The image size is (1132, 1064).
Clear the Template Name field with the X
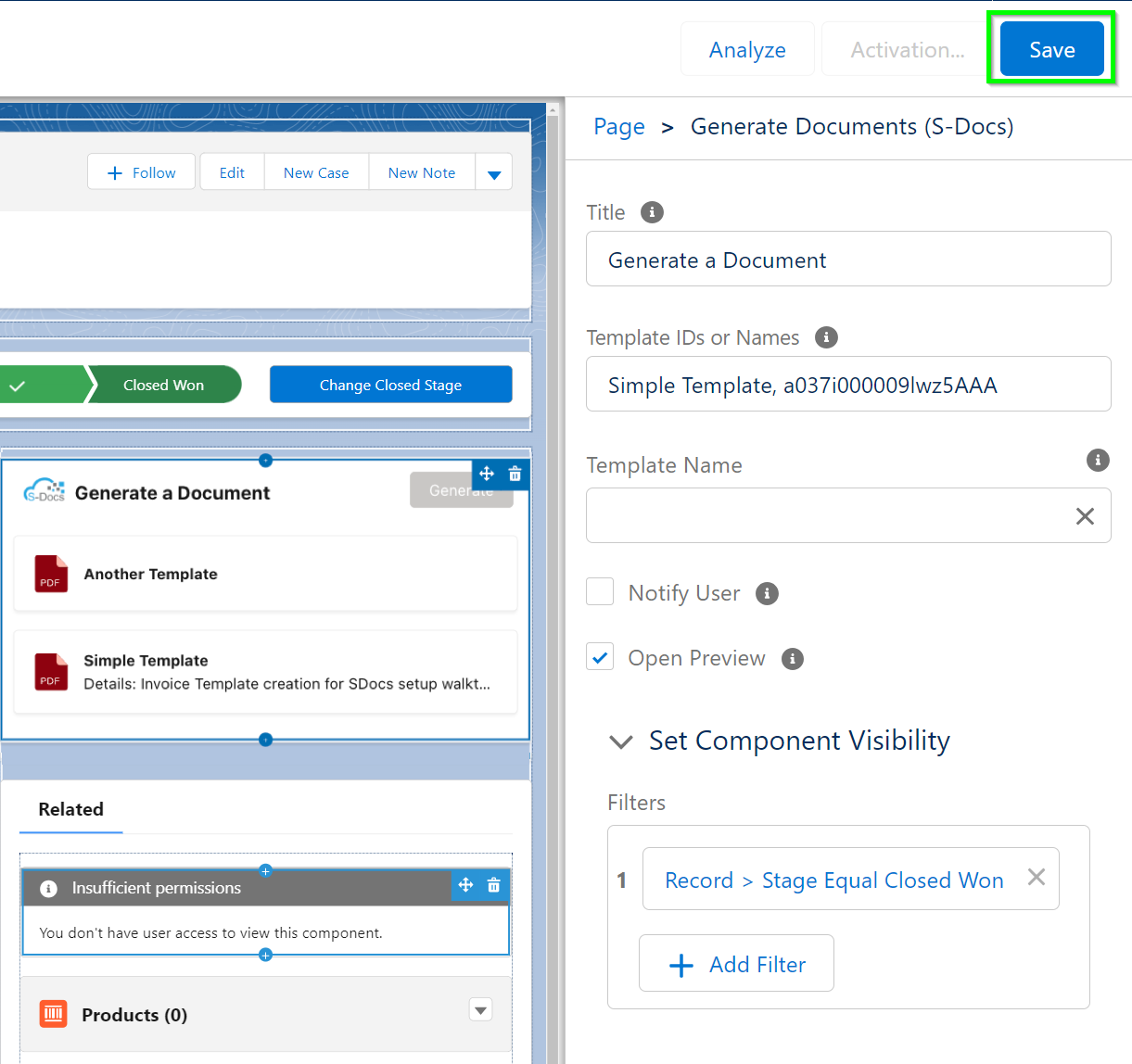pos(1085,515)
